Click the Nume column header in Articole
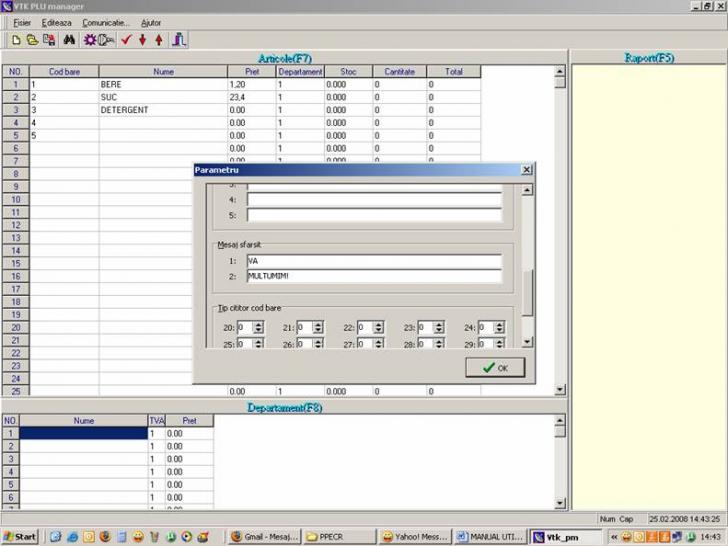This screenshot has height=546, width=728. coord(163,72)
